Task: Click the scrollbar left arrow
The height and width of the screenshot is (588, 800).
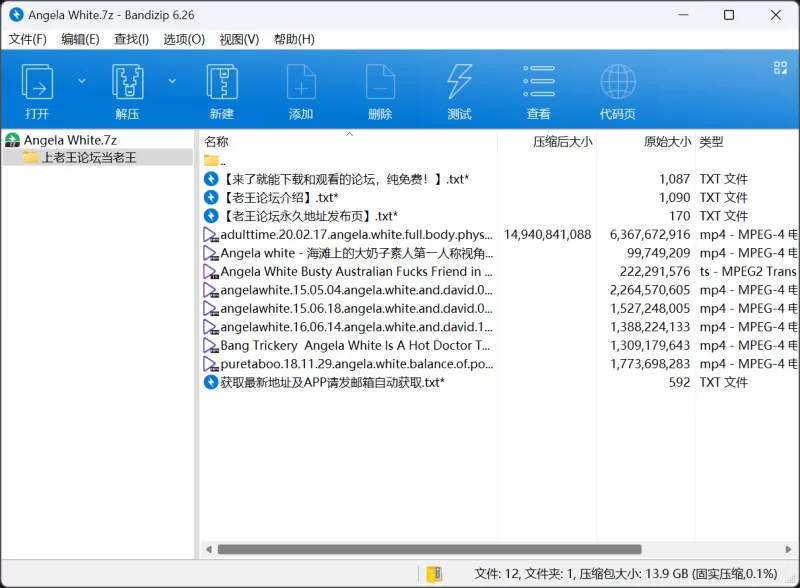Action: pos(209,549)
